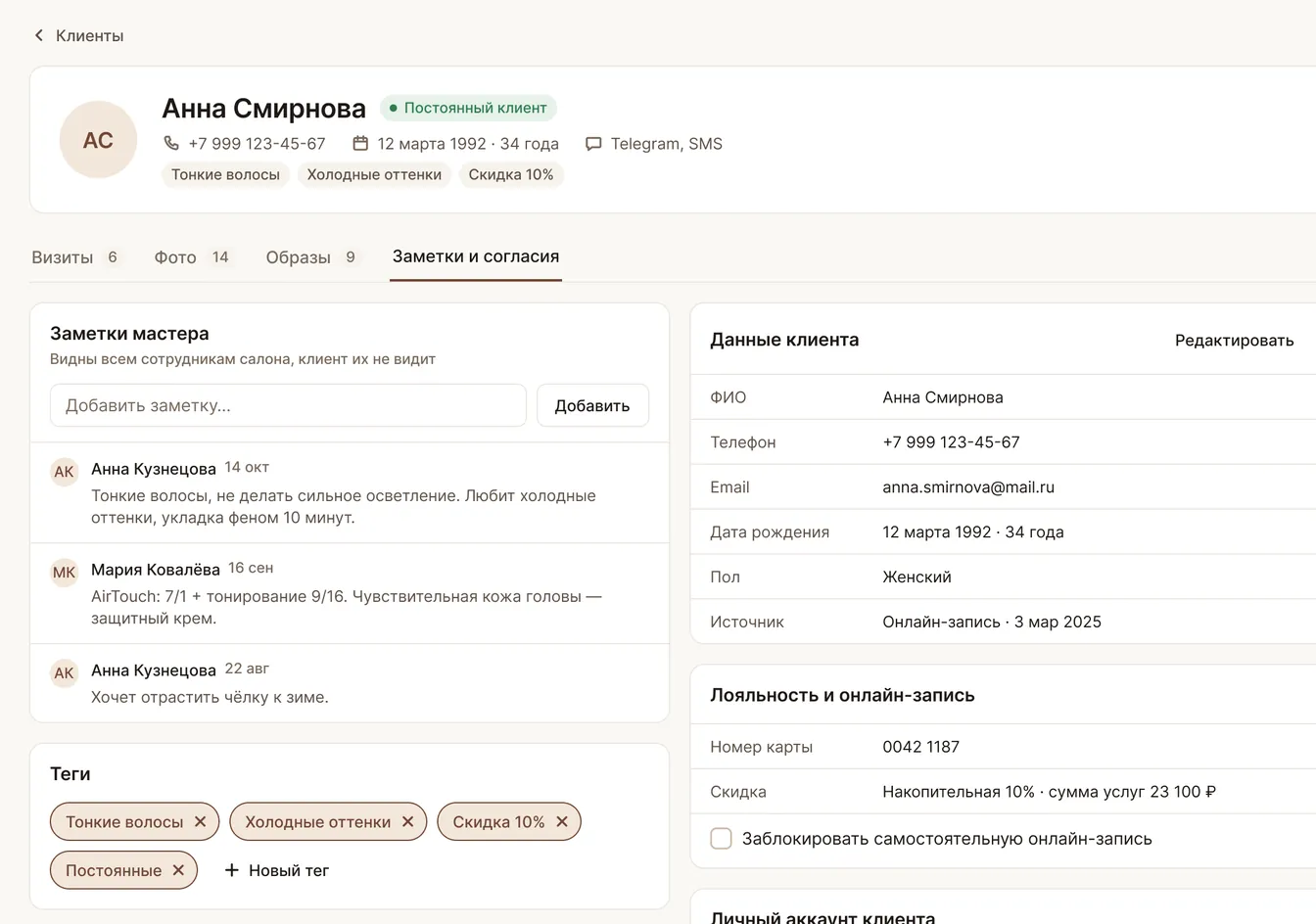Click the Telegram, SMS contact preference text
Image resolution: width=1316 pixels, height=924 pixels.
coord(667,144)
